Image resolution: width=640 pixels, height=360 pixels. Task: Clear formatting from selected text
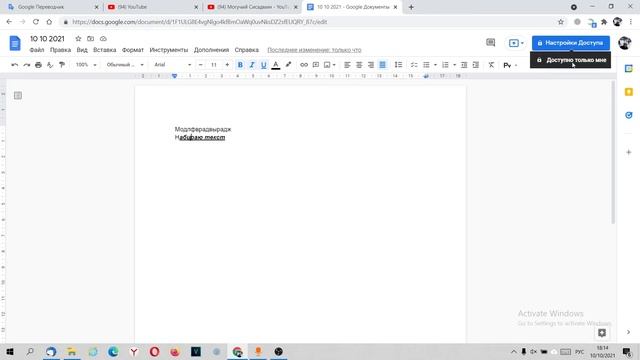click(x=491, y=65)
